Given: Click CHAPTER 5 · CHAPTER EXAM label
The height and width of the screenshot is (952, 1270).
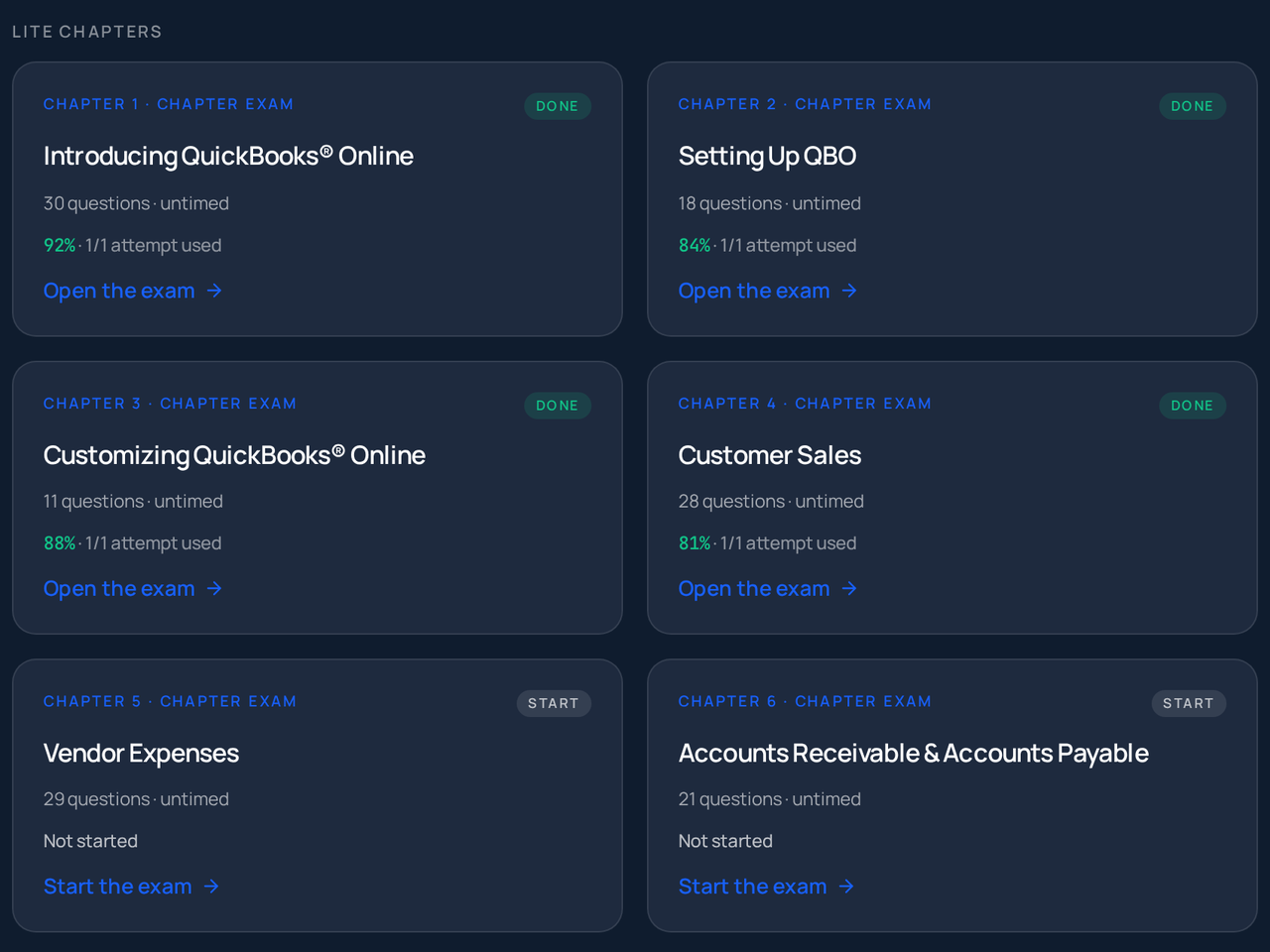Looking at the screenshot, I should 170,701.
